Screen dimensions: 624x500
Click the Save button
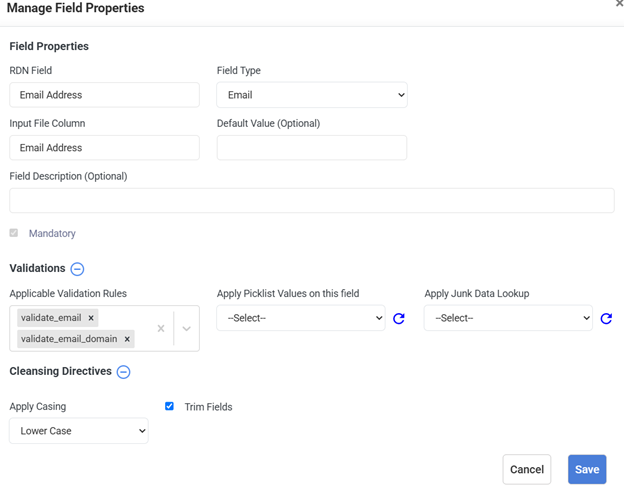click(587, 469)
